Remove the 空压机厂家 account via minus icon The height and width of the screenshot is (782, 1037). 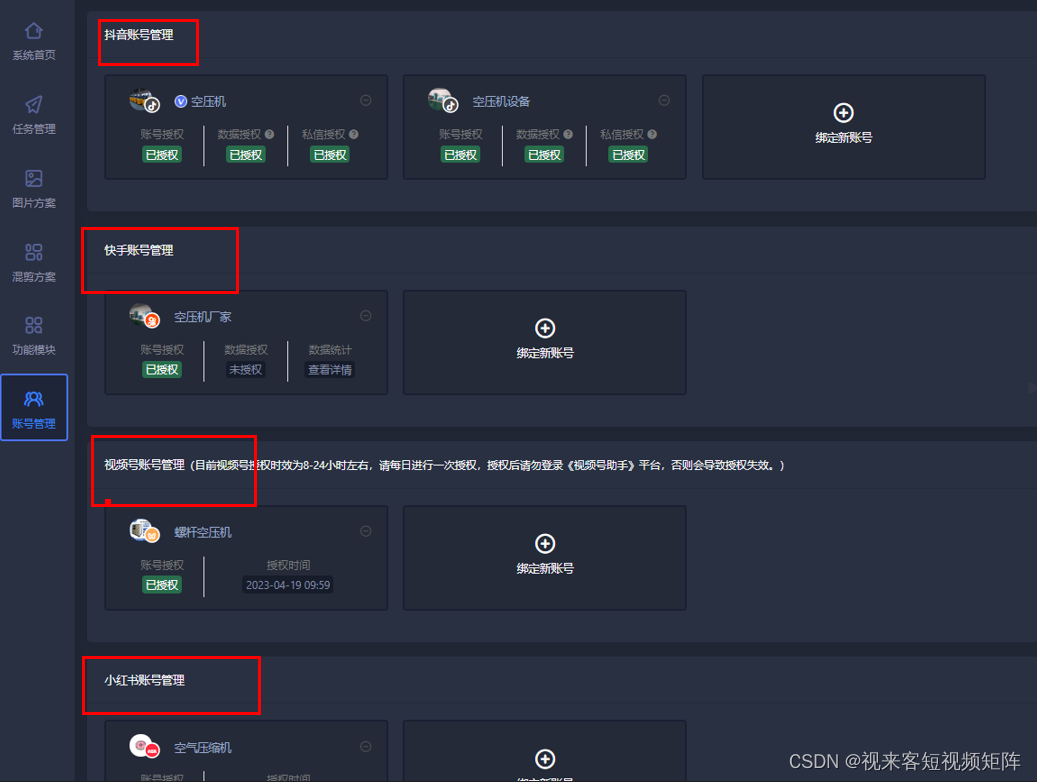366,316
